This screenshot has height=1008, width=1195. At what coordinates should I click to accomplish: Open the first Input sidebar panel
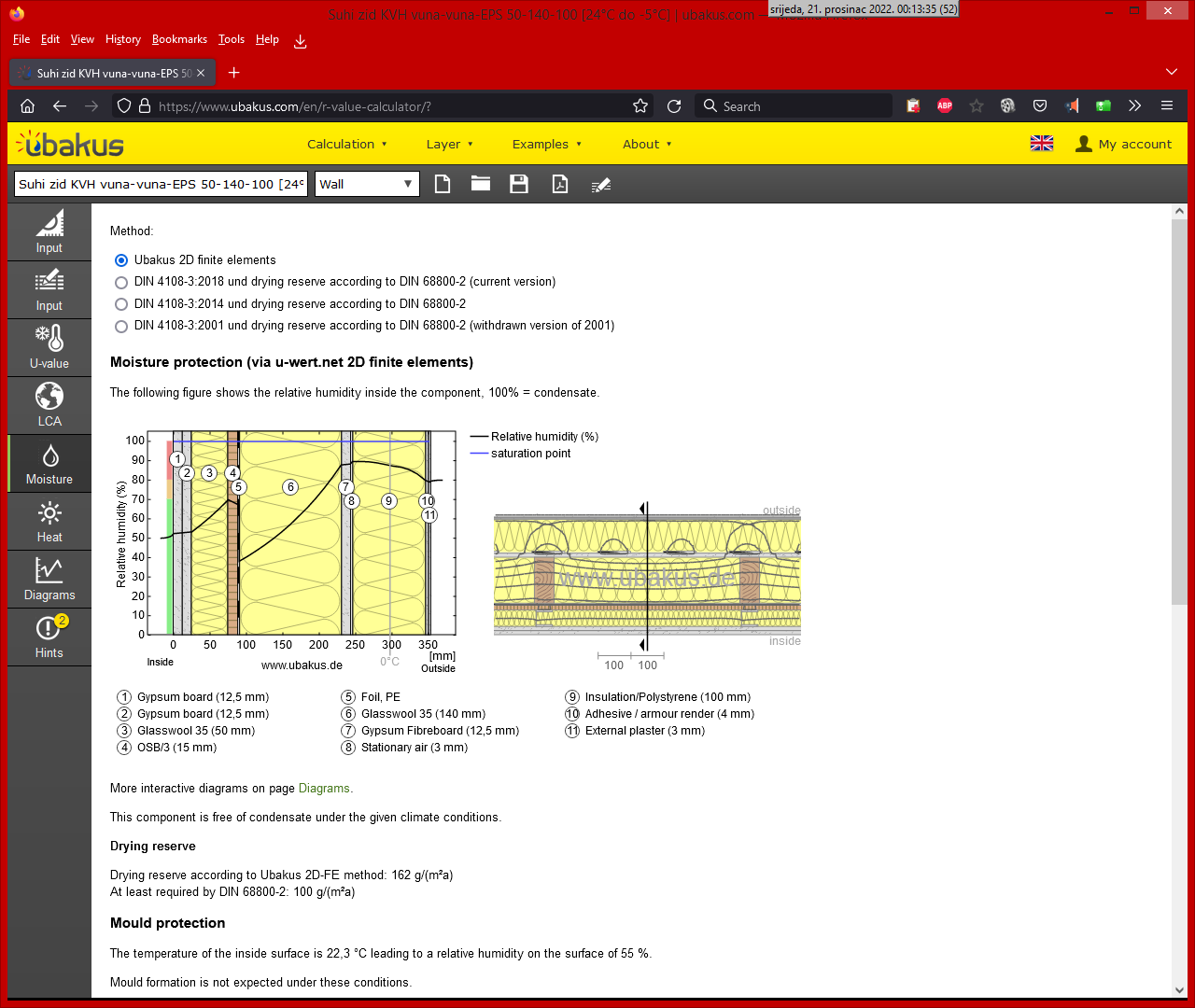[49, 232]
